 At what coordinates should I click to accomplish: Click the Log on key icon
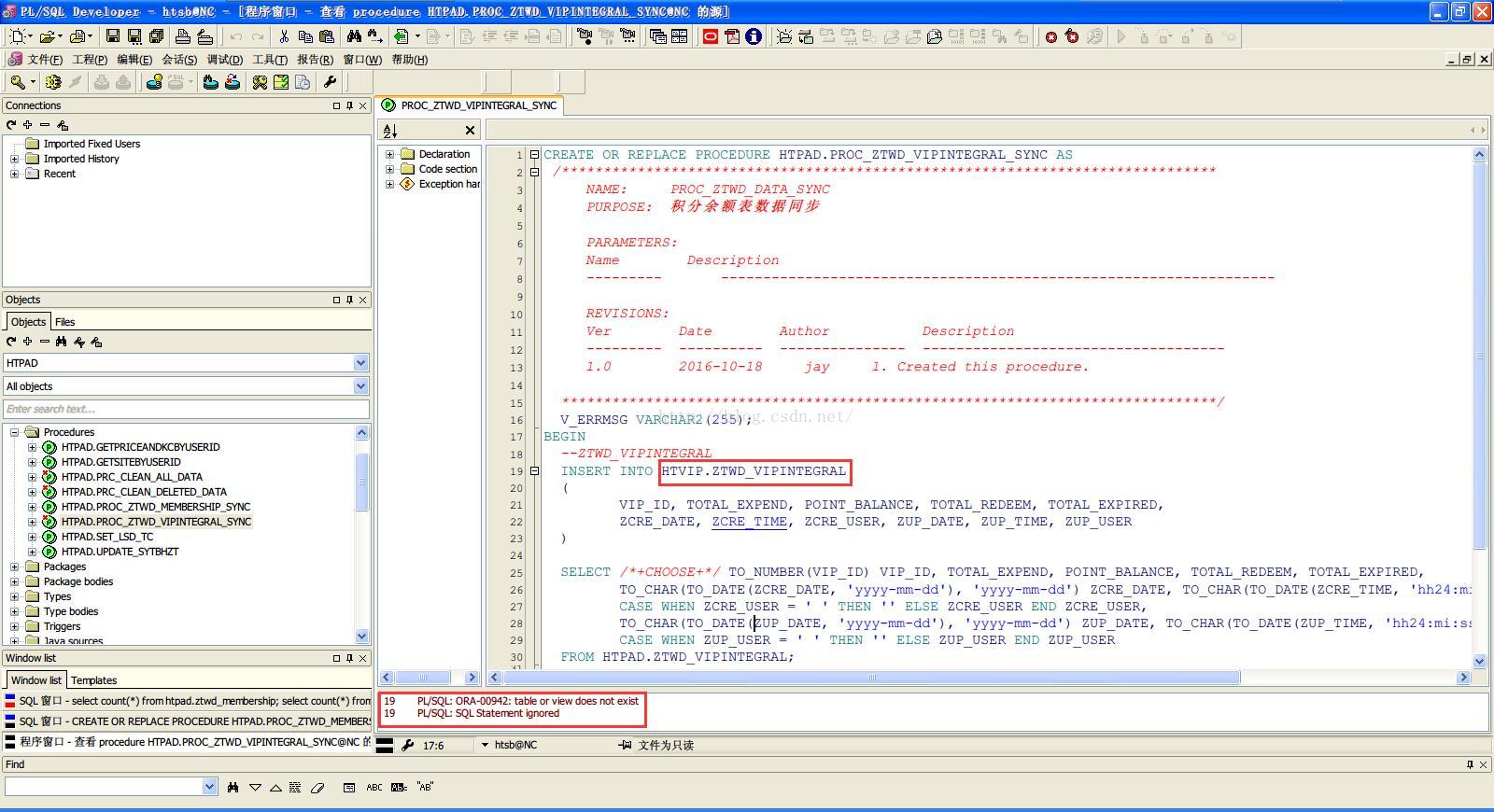(18, 82)
